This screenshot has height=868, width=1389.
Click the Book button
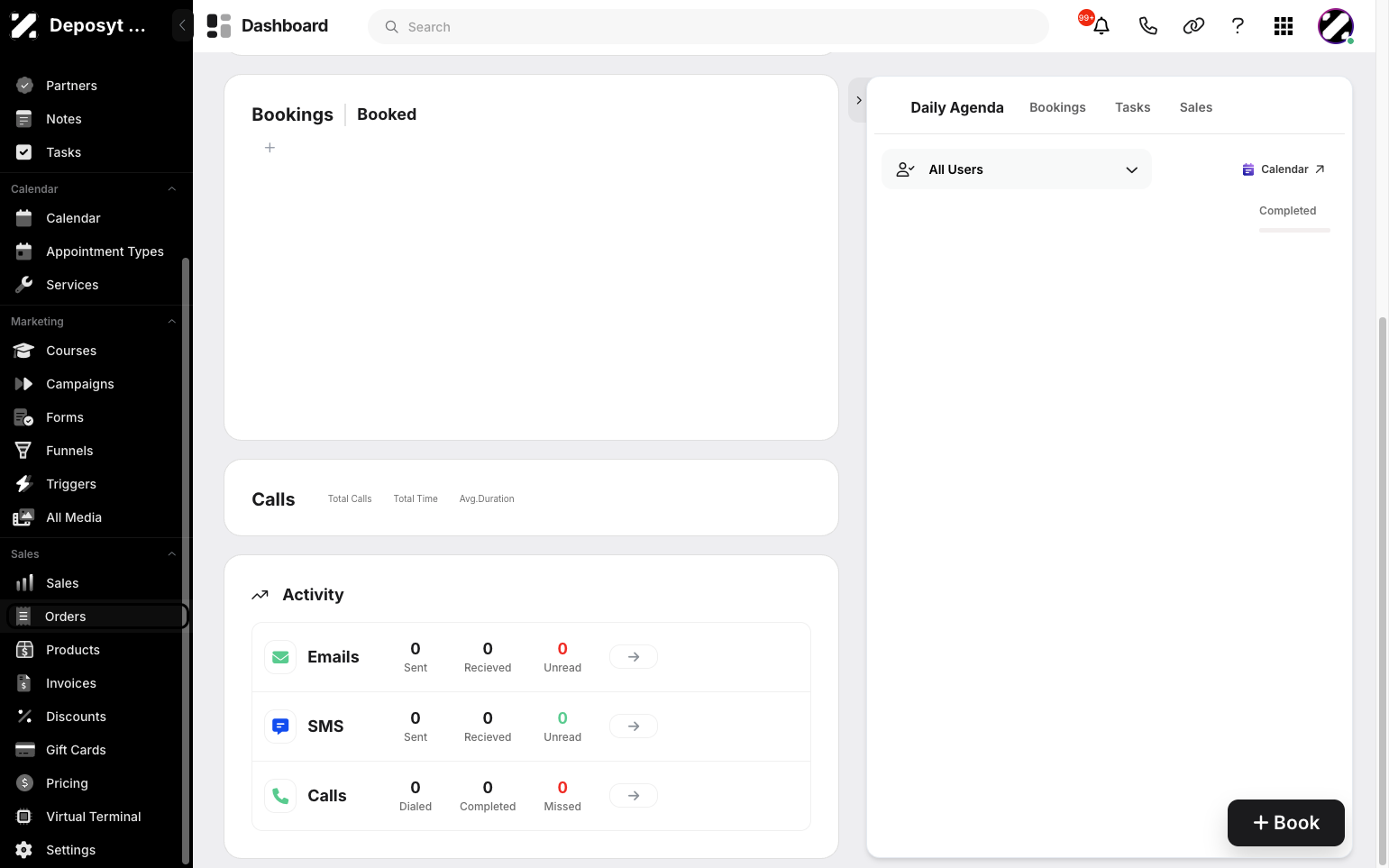1285,823
